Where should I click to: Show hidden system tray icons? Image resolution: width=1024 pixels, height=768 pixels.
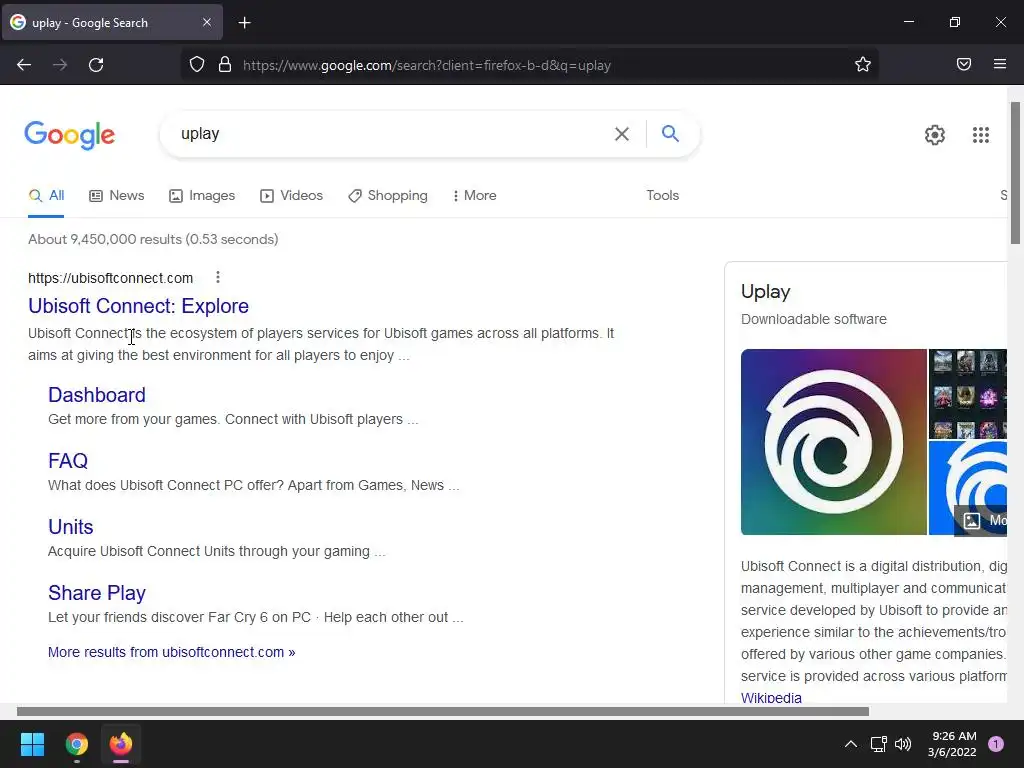pos(850,744)
